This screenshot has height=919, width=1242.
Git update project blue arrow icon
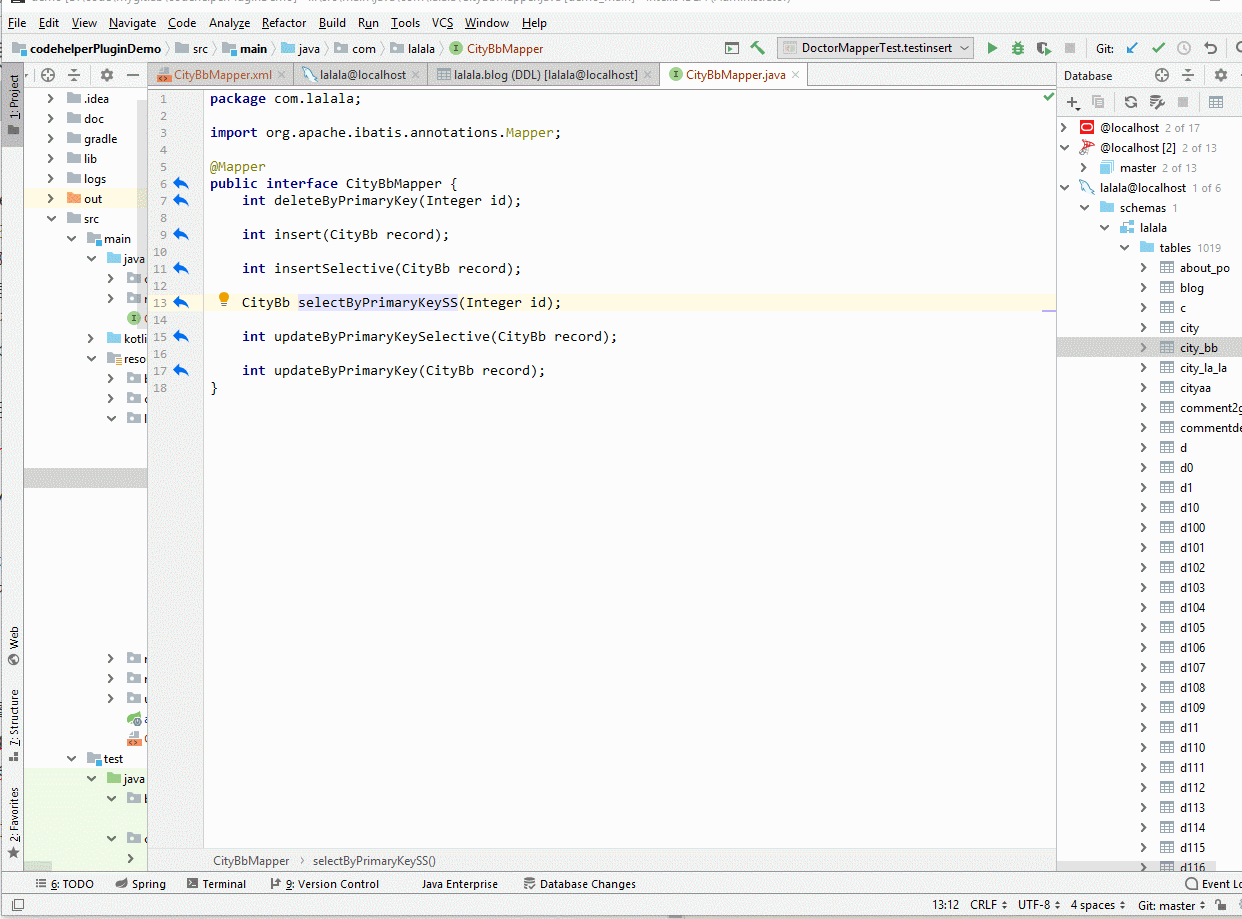click(1132, 48)
